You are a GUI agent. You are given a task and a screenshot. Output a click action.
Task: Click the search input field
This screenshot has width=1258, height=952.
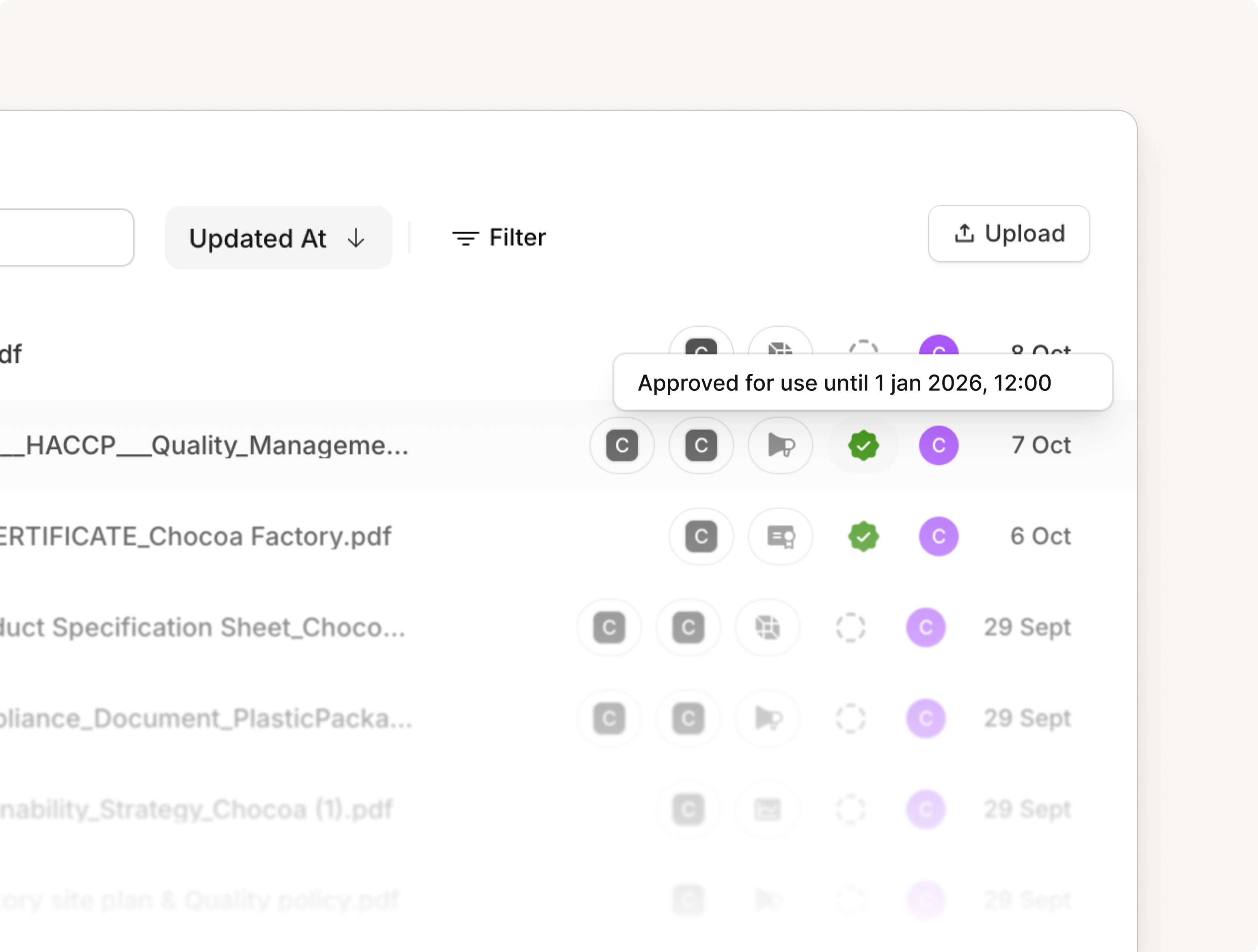[x=63, y=237]
